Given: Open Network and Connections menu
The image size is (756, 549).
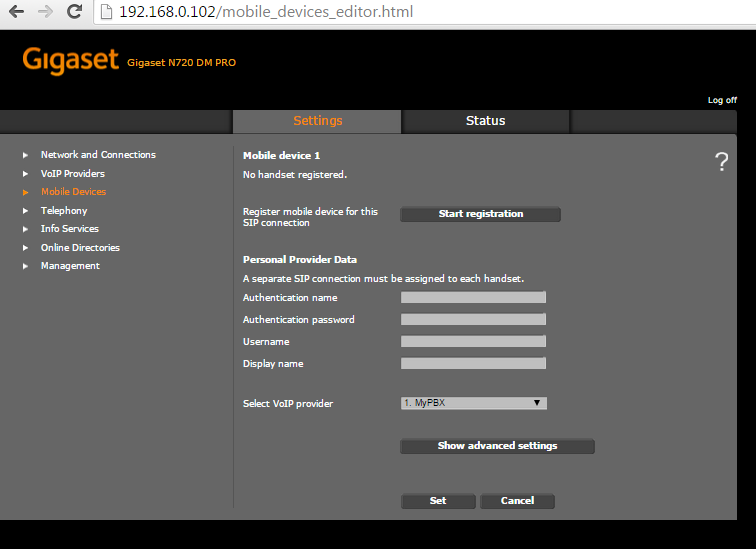Looking at the screenshot, I should pyautogui.click(x=98, y=155).
